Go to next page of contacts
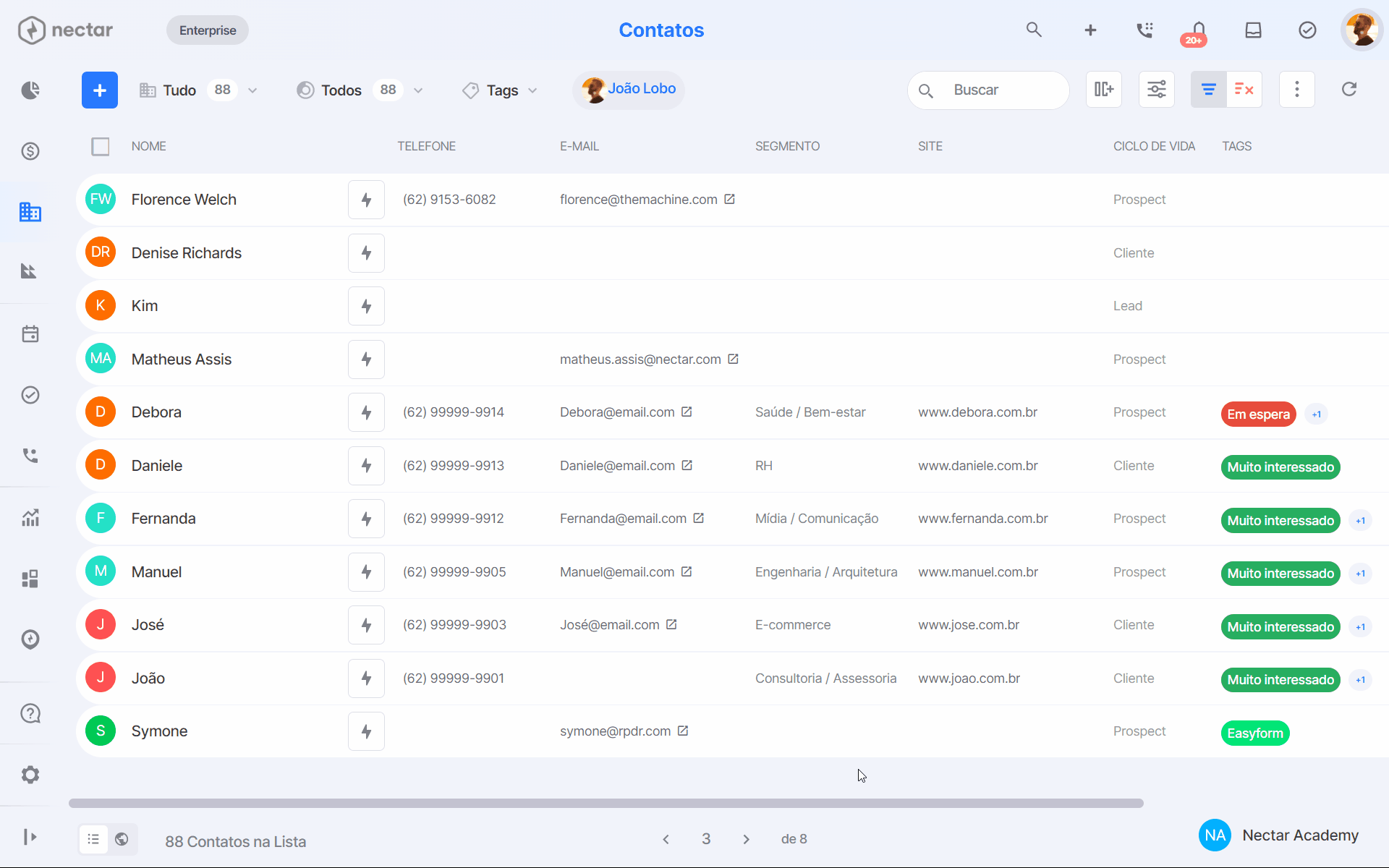 tap(746, 839)
